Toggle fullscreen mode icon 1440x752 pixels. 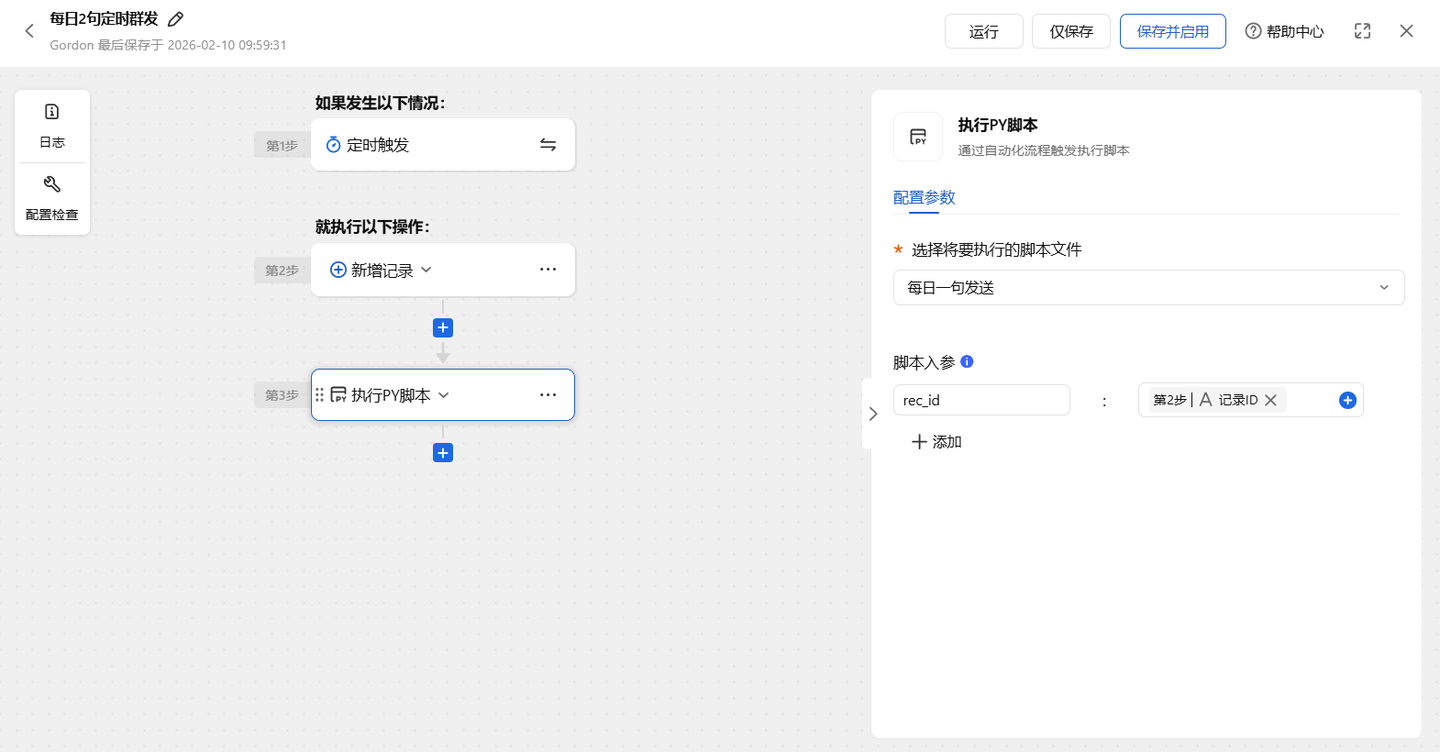click(x=1362, y=31)
